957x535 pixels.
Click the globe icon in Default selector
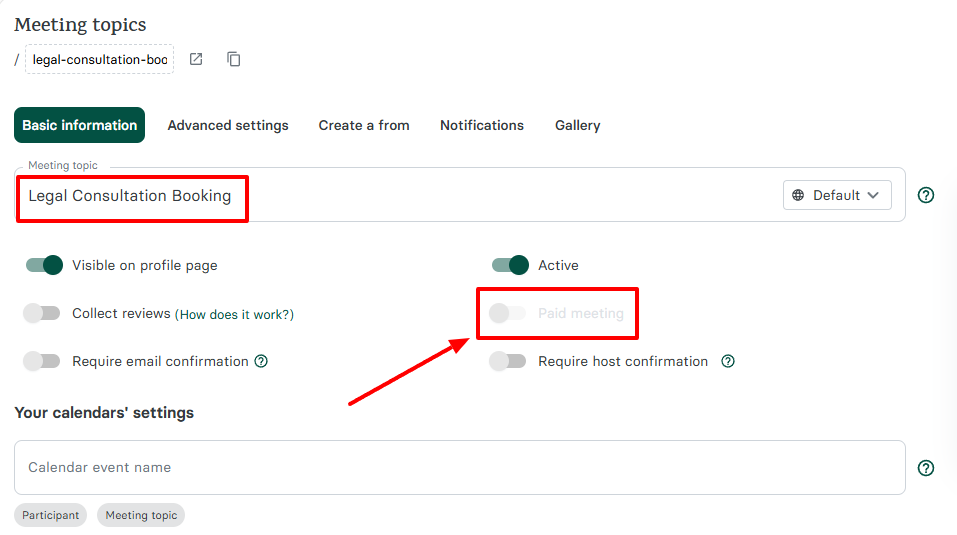pyautogui.click(x=798, y=195)
